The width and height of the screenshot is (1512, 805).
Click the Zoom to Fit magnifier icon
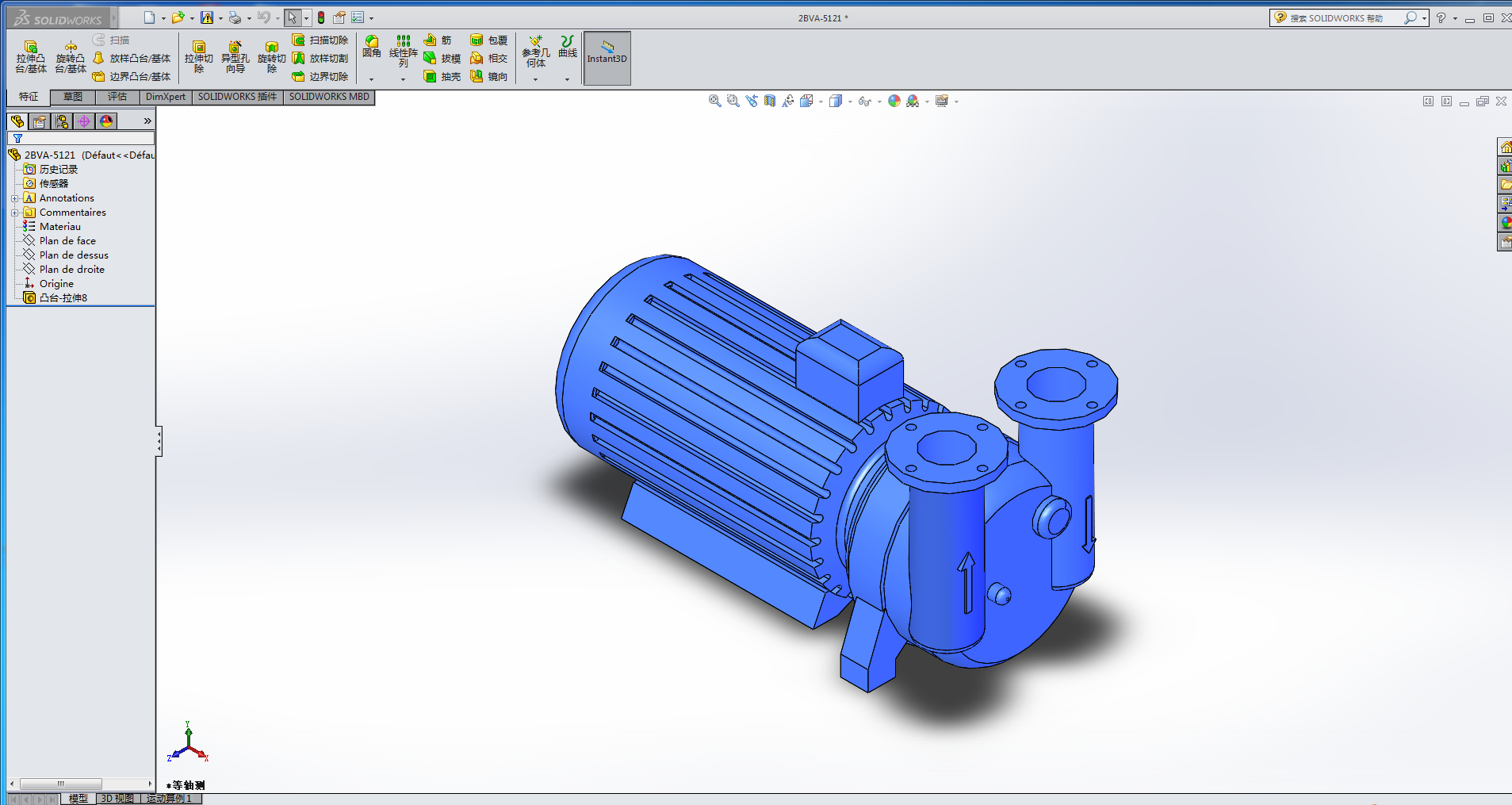[714, 101]
